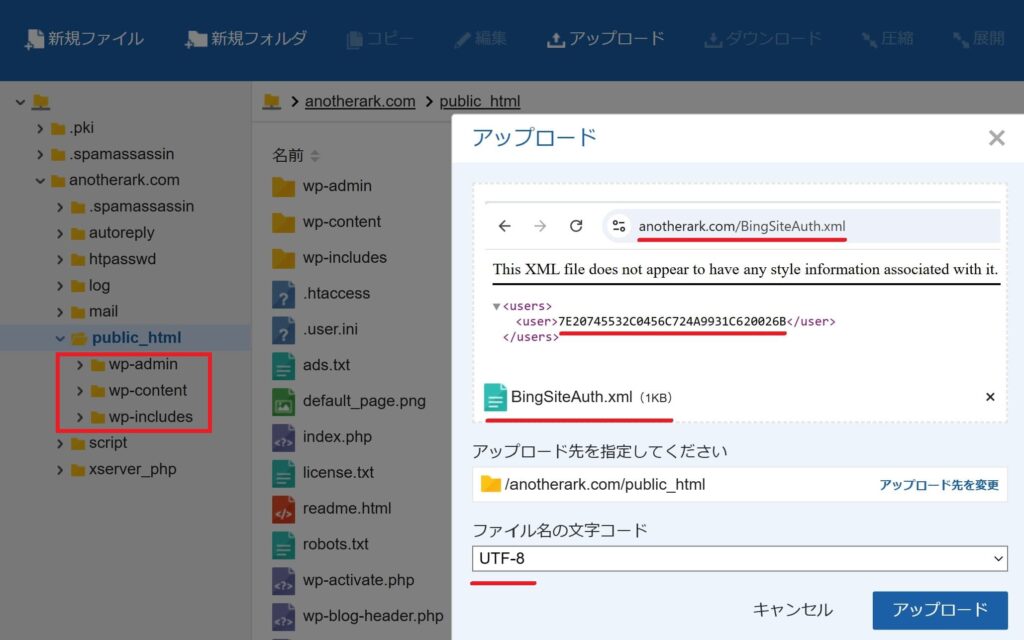
Task: Click the コピー toolbar item
Action: click(x=380, y=39)
